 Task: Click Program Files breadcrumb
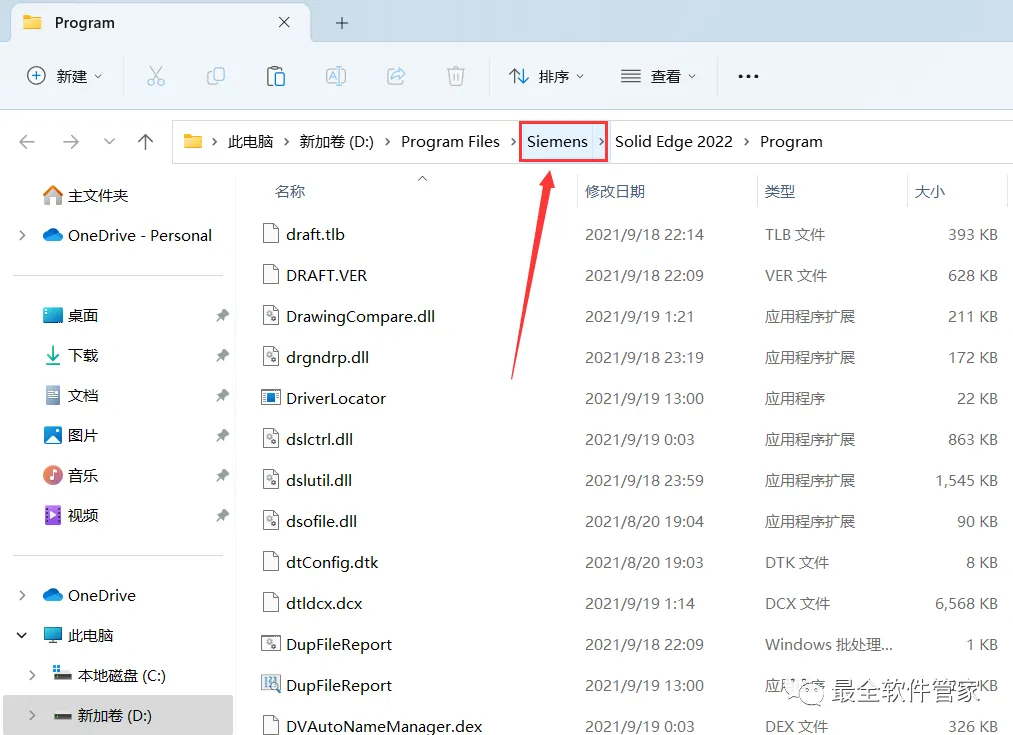pyautogui.click(x=450, y=141)
